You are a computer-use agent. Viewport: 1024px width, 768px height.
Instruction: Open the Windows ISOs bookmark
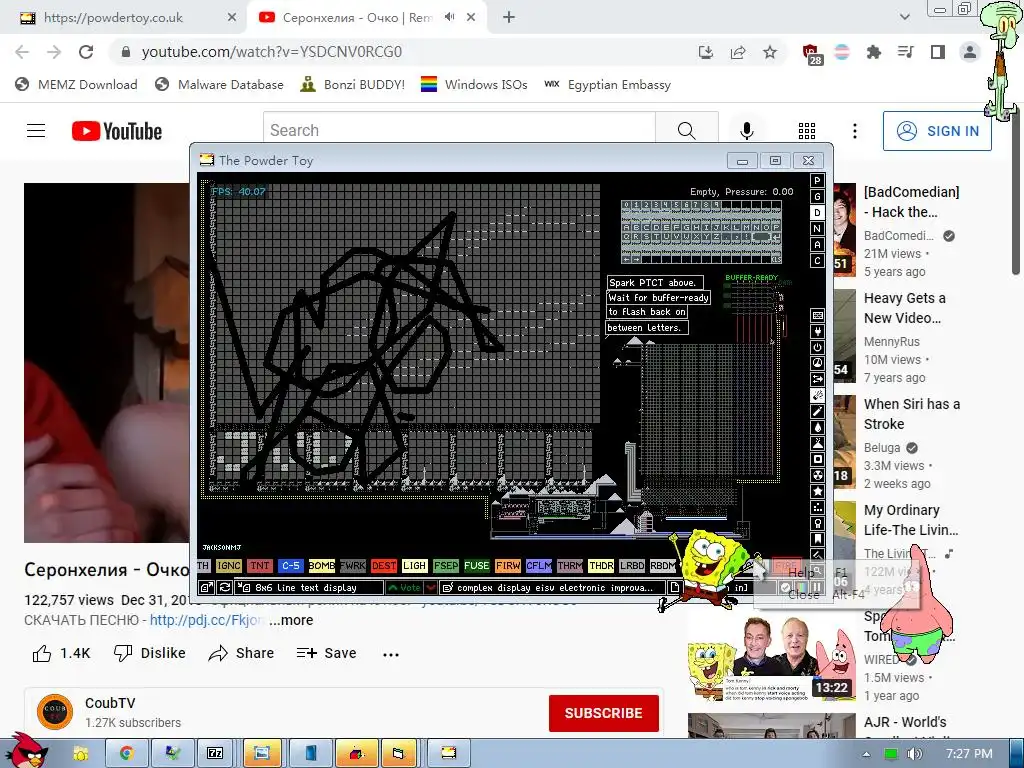pyautogui.click(x=474, y=85)
